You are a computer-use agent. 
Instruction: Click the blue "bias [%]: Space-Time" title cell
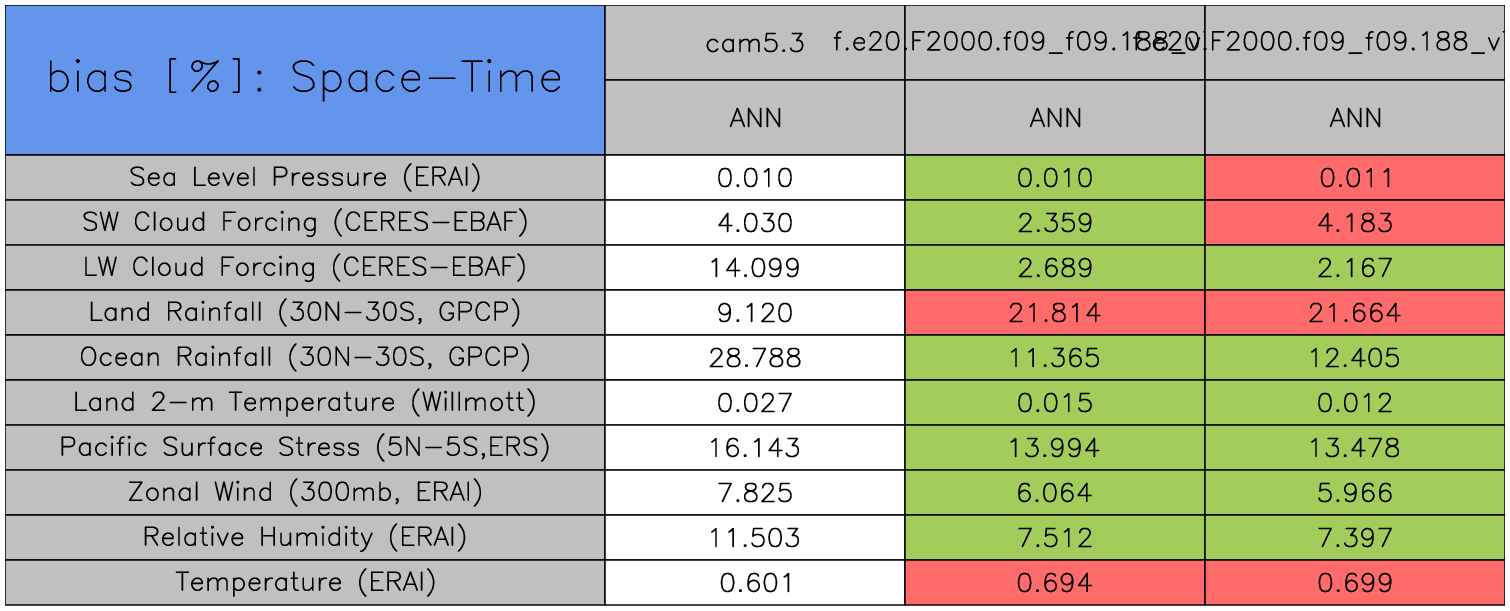(304, 79)
